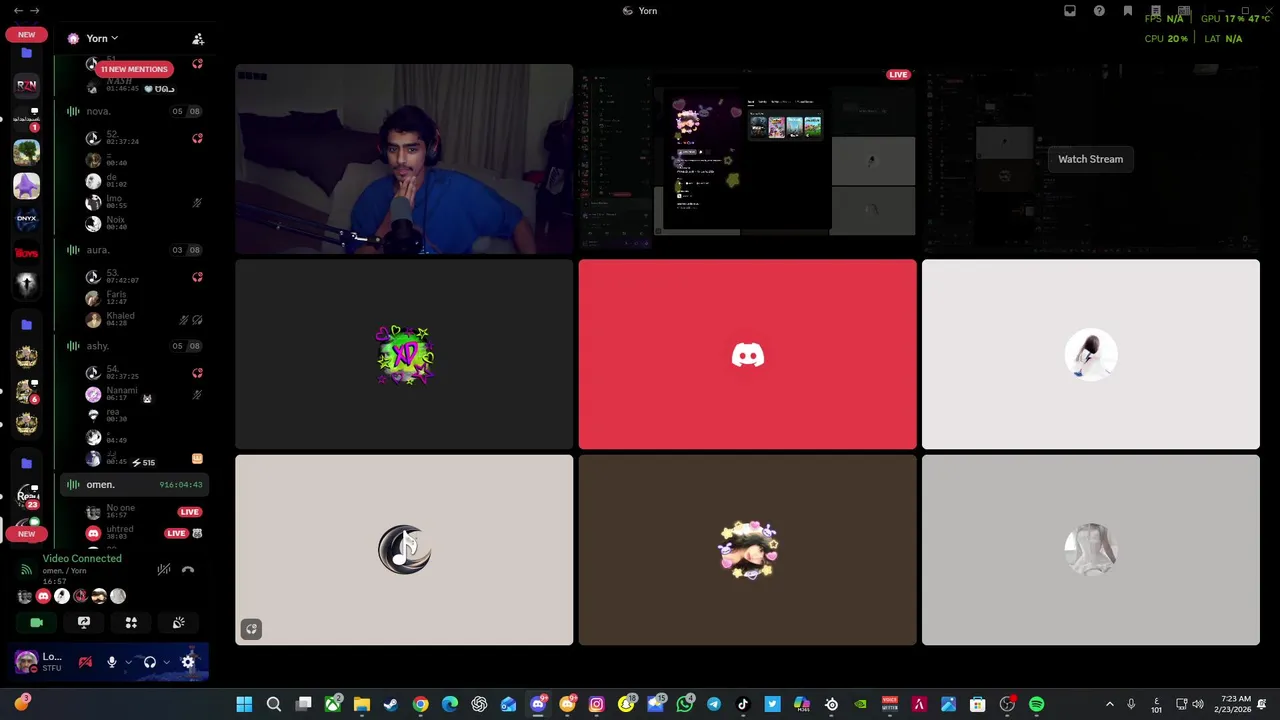Open the ONYX server icon
This screenshot has width=1280, height=720.
click(27, 218)
